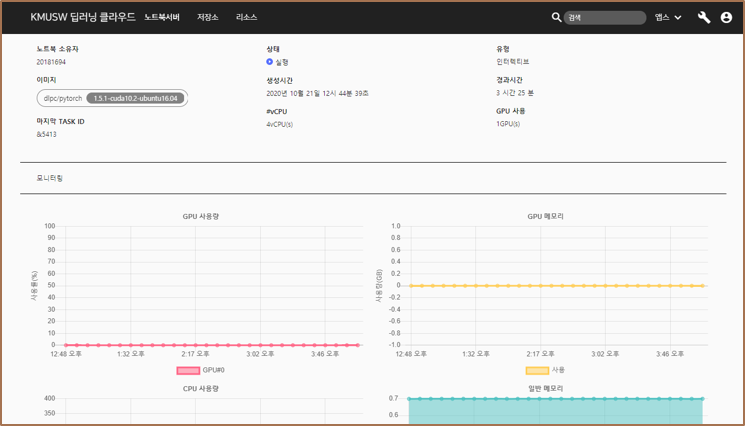Click the 4vCPU(s) value
The height and width of the screenshot is (426, 745).
click(279, 124)
